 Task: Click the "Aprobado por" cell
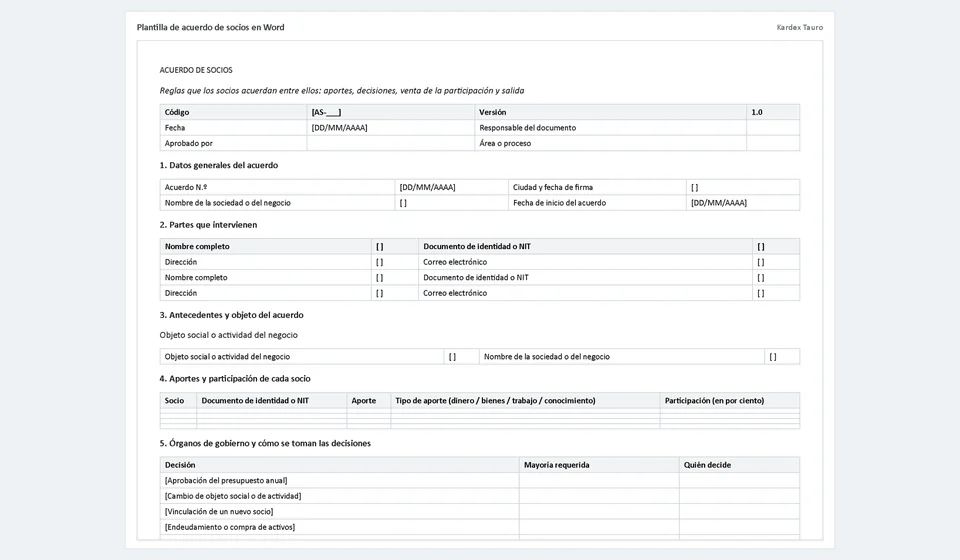tap(233, 143)
